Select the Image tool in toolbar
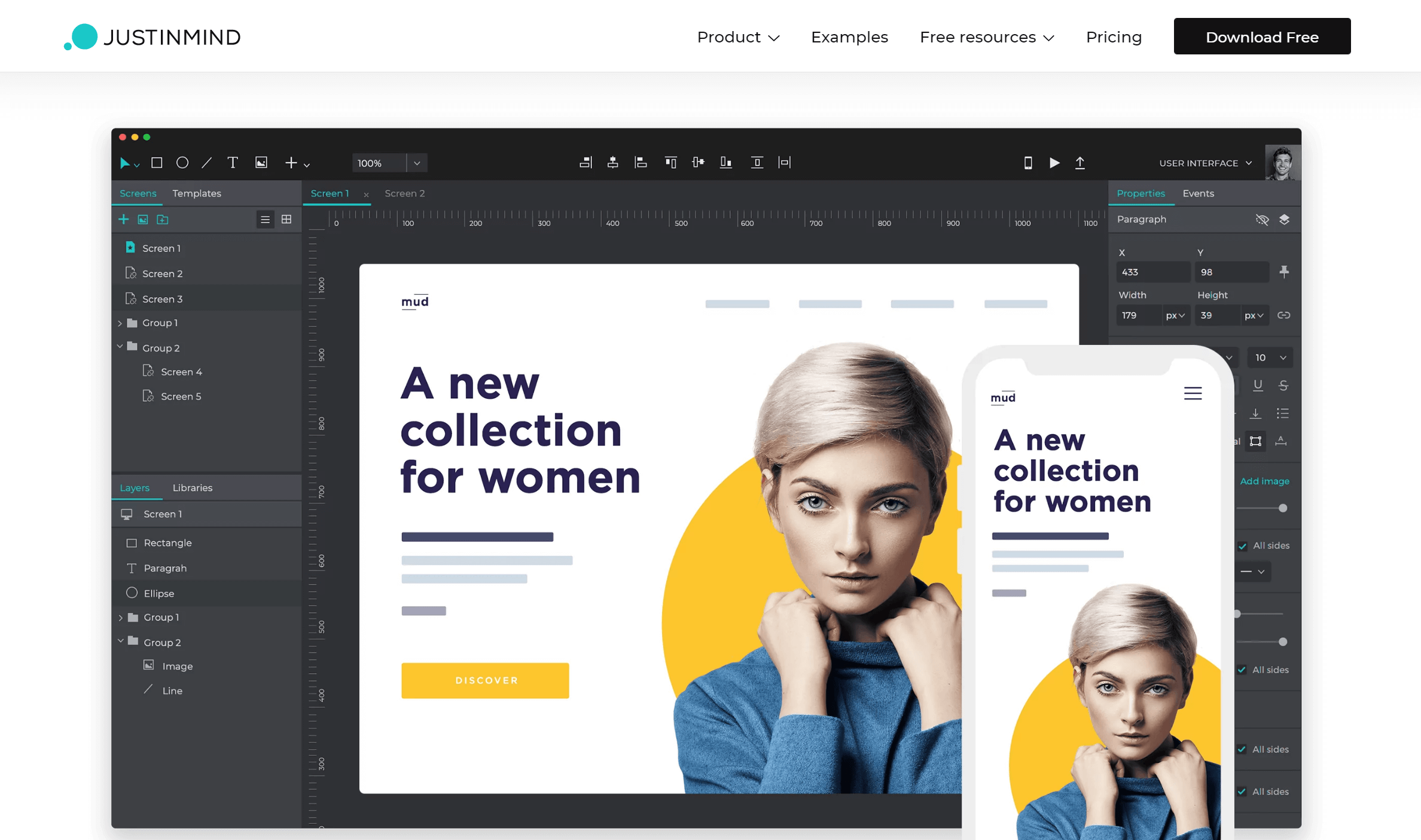 [261, 163]
